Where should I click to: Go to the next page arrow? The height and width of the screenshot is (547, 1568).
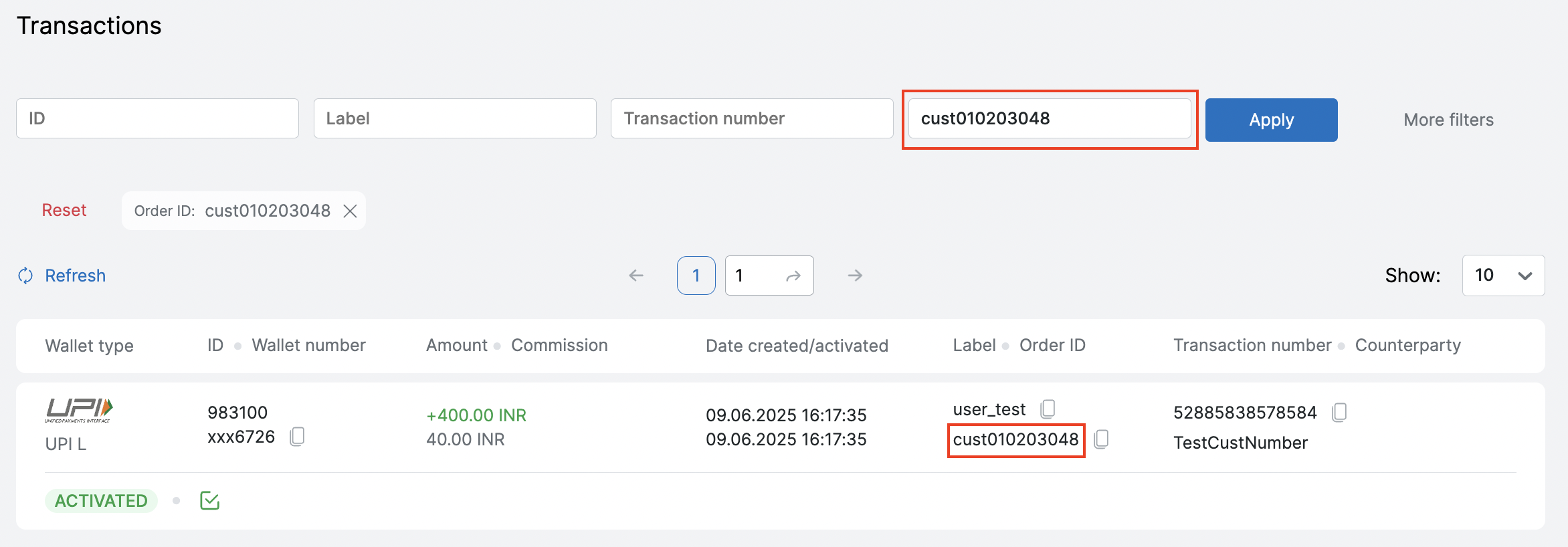[855, 276]
